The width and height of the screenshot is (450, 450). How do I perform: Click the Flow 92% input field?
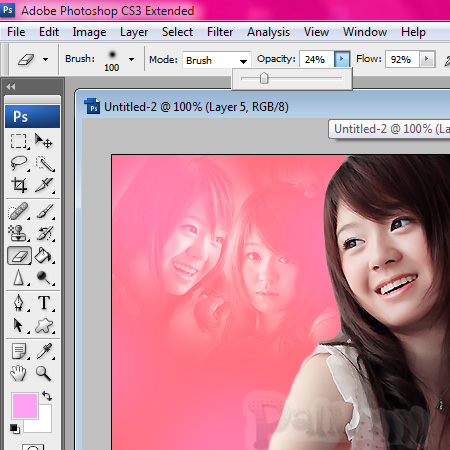point(402,59)
